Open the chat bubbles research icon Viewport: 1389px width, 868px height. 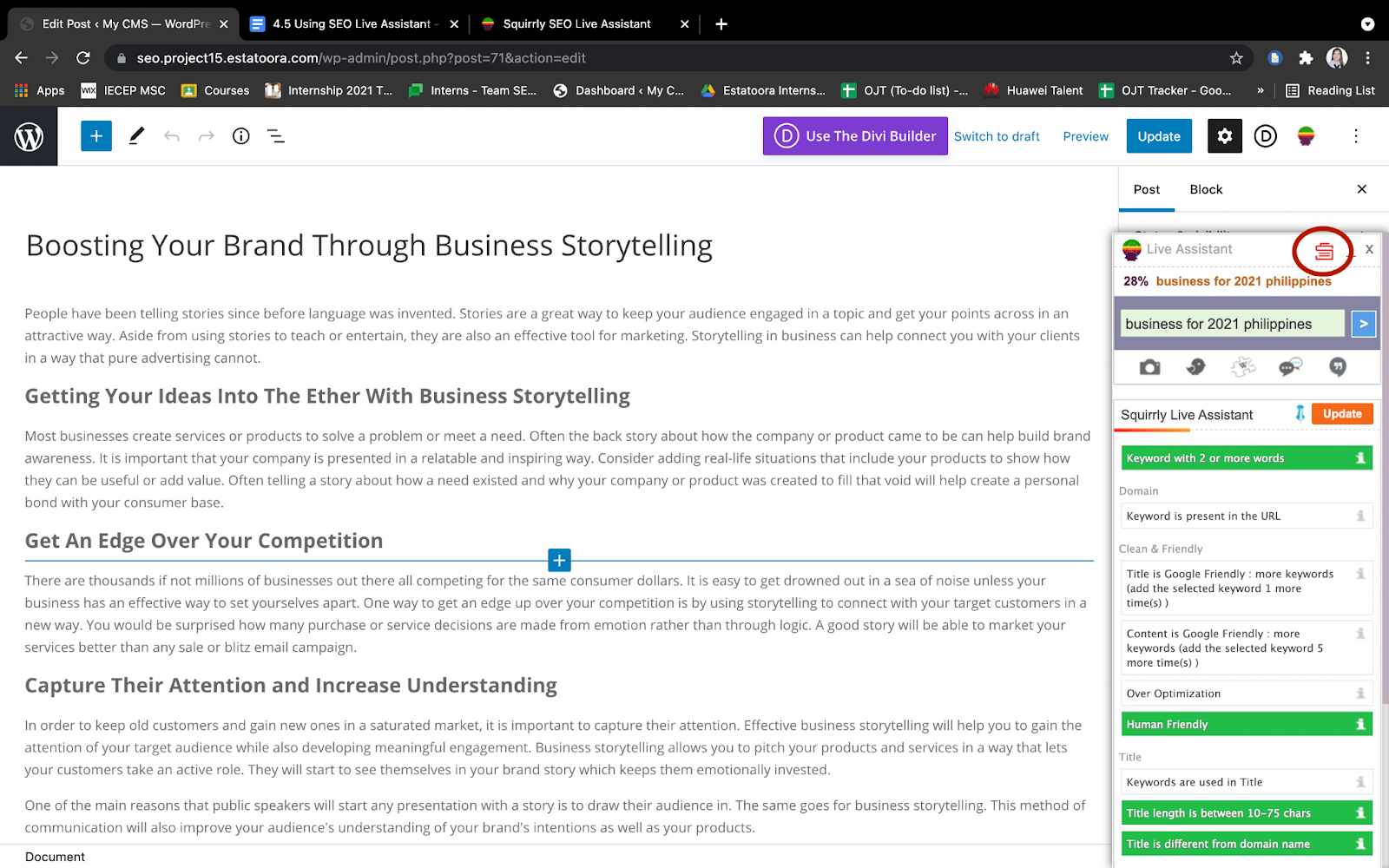point(1290,367)
